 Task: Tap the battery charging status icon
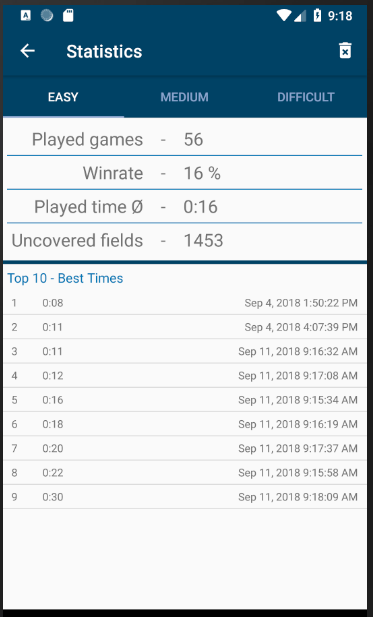[317, 15]
